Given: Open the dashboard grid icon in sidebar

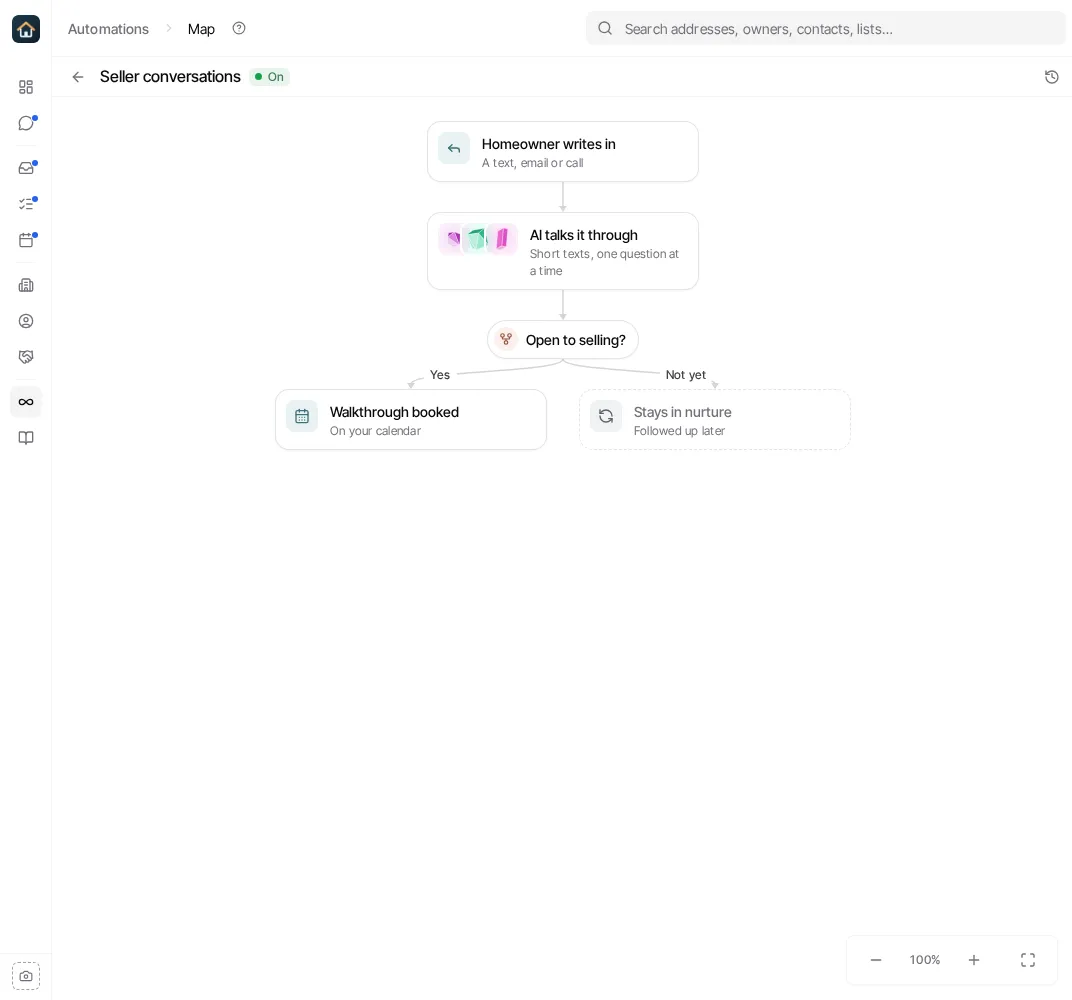Looking at the screenshot, I should (26, 87).
